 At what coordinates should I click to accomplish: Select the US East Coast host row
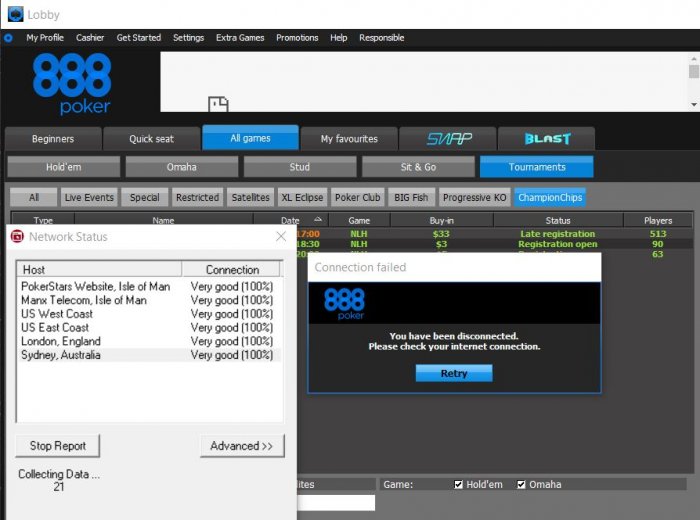(149, 328)
